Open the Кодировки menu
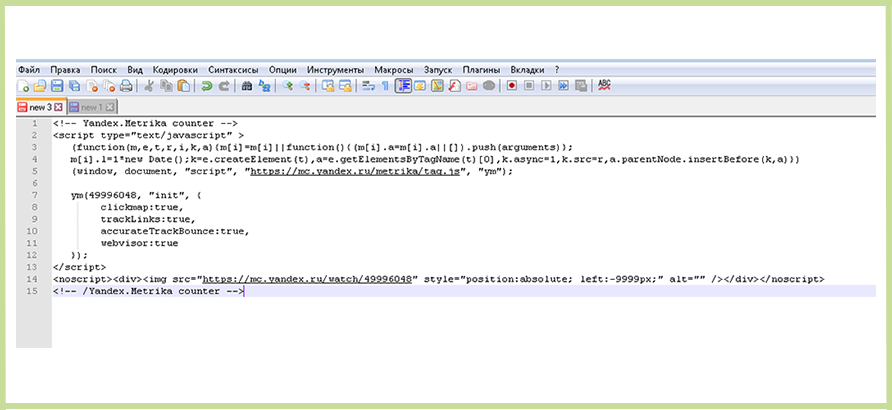 175,70
